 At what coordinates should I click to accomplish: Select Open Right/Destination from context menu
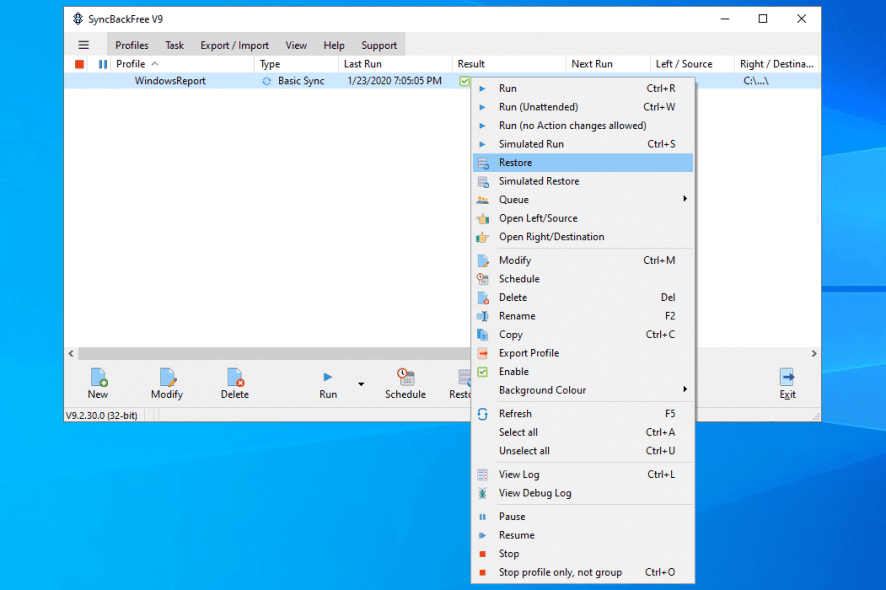point(583,237)
